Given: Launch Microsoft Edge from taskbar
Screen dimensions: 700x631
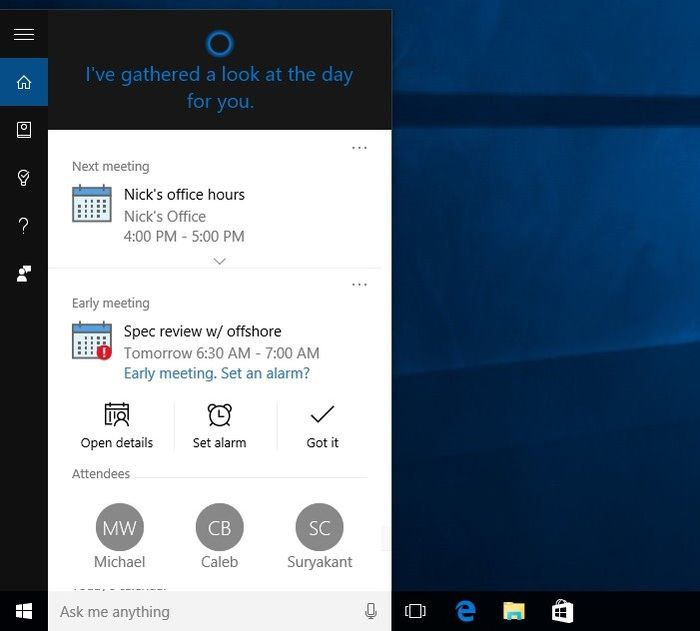Looking at the screenshot, I should tap(465, 611).
